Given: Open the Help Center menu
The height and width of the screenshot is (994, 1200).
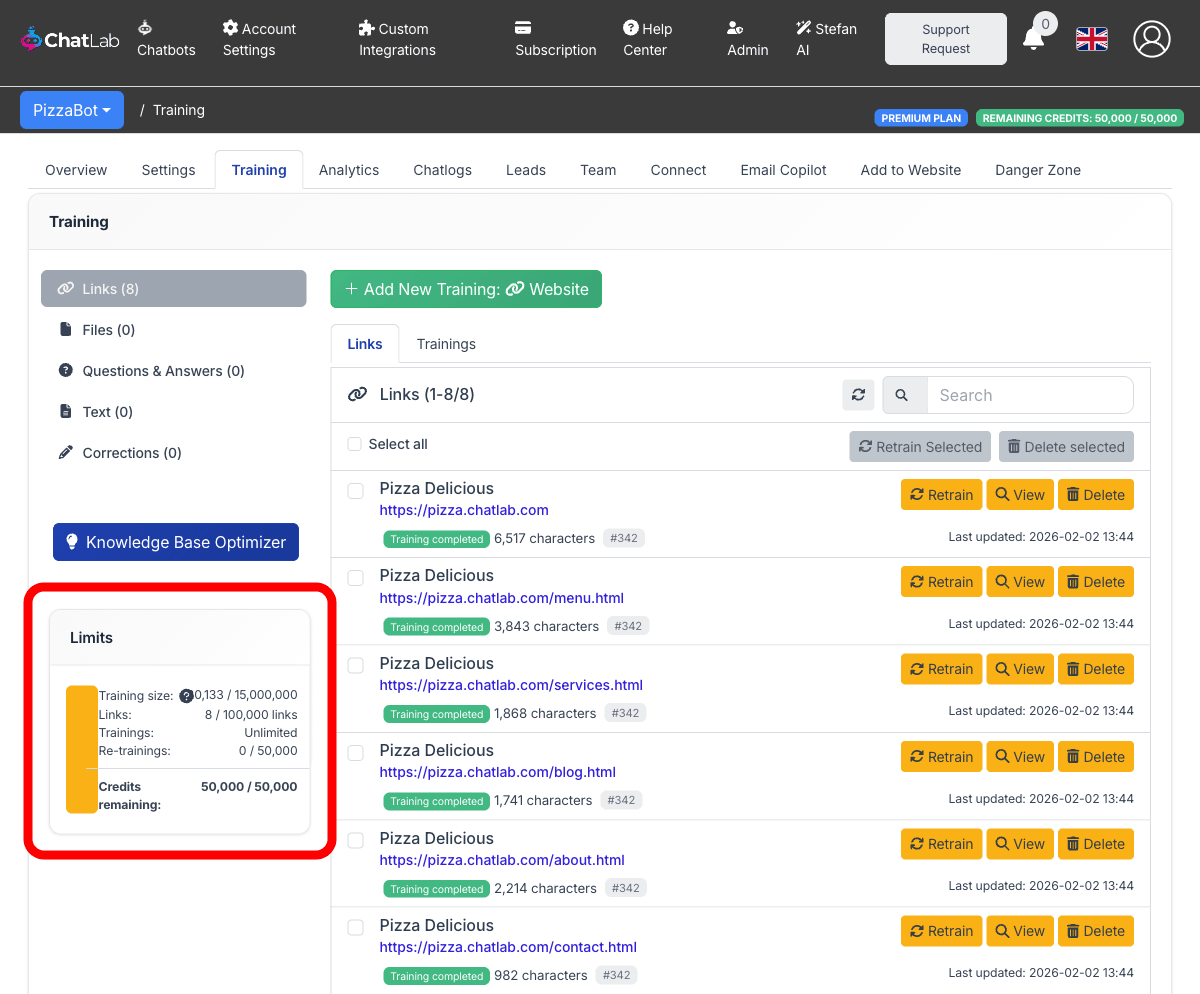Looking at the screenshot, I should [647, 39].
